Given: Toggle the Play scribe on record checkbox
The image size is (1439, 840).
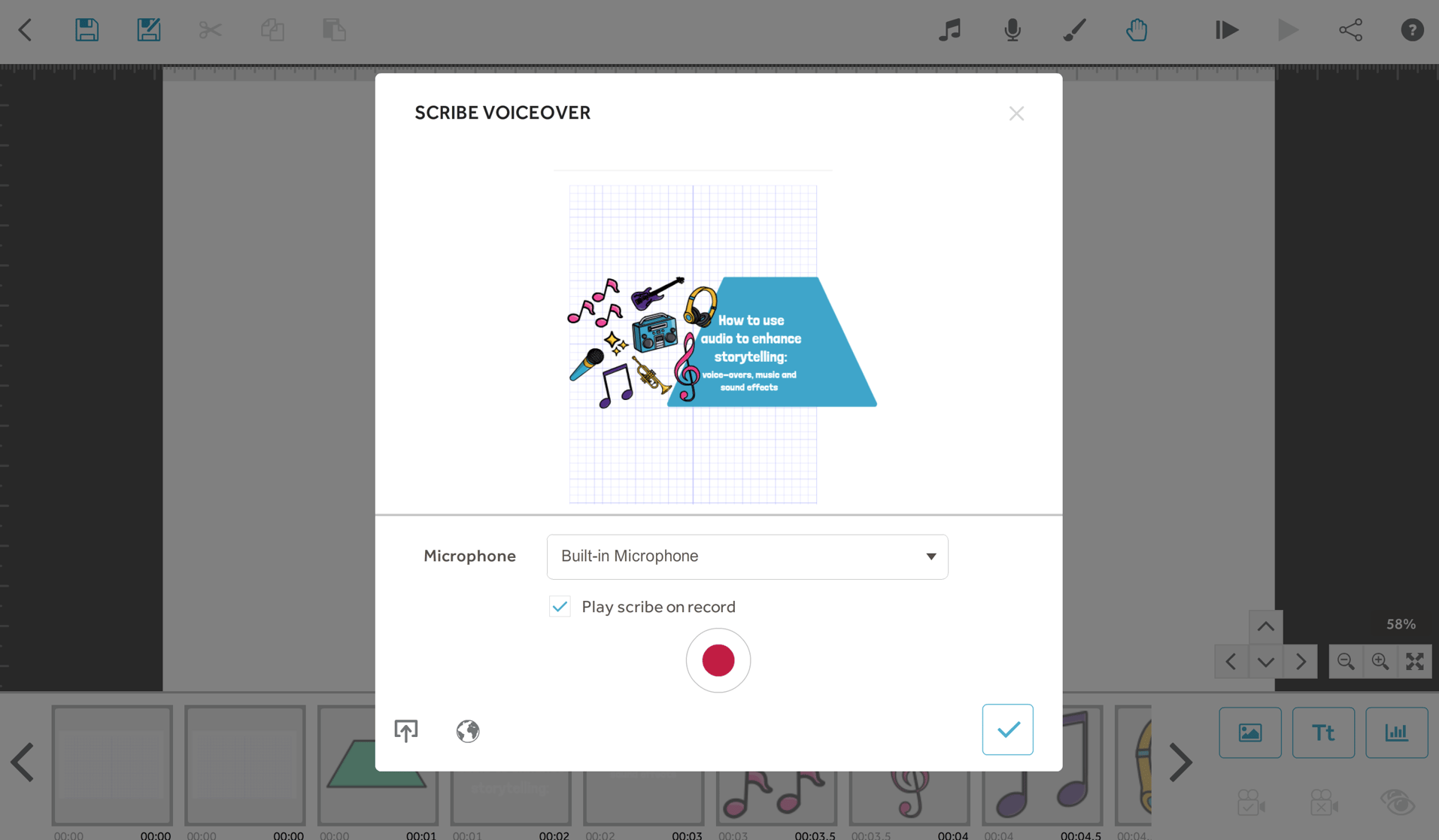Looking at the screenshot, I should point(560,607).
